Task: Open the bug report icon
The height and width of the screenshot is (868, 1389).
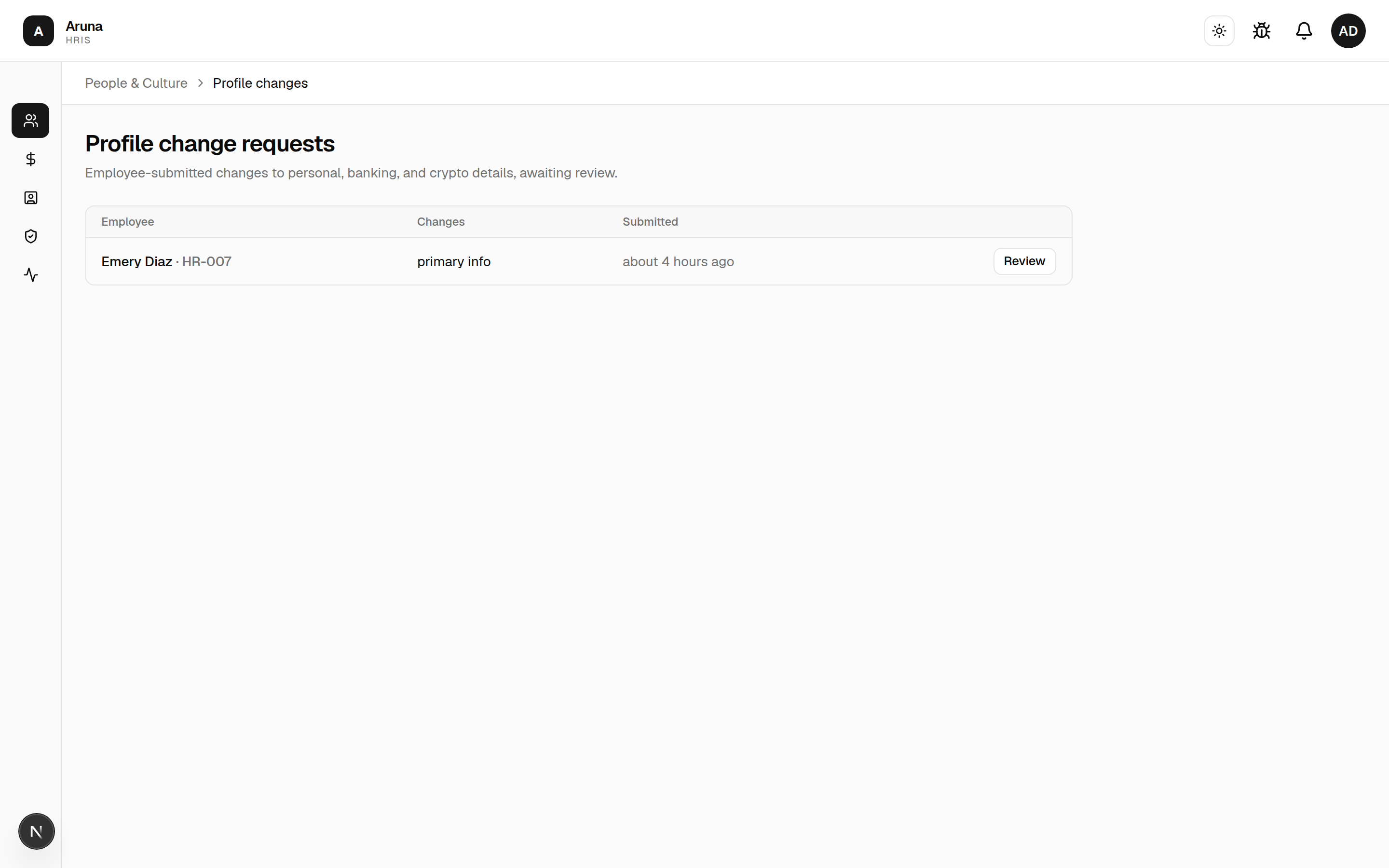Action: (x=1262, y=31)
